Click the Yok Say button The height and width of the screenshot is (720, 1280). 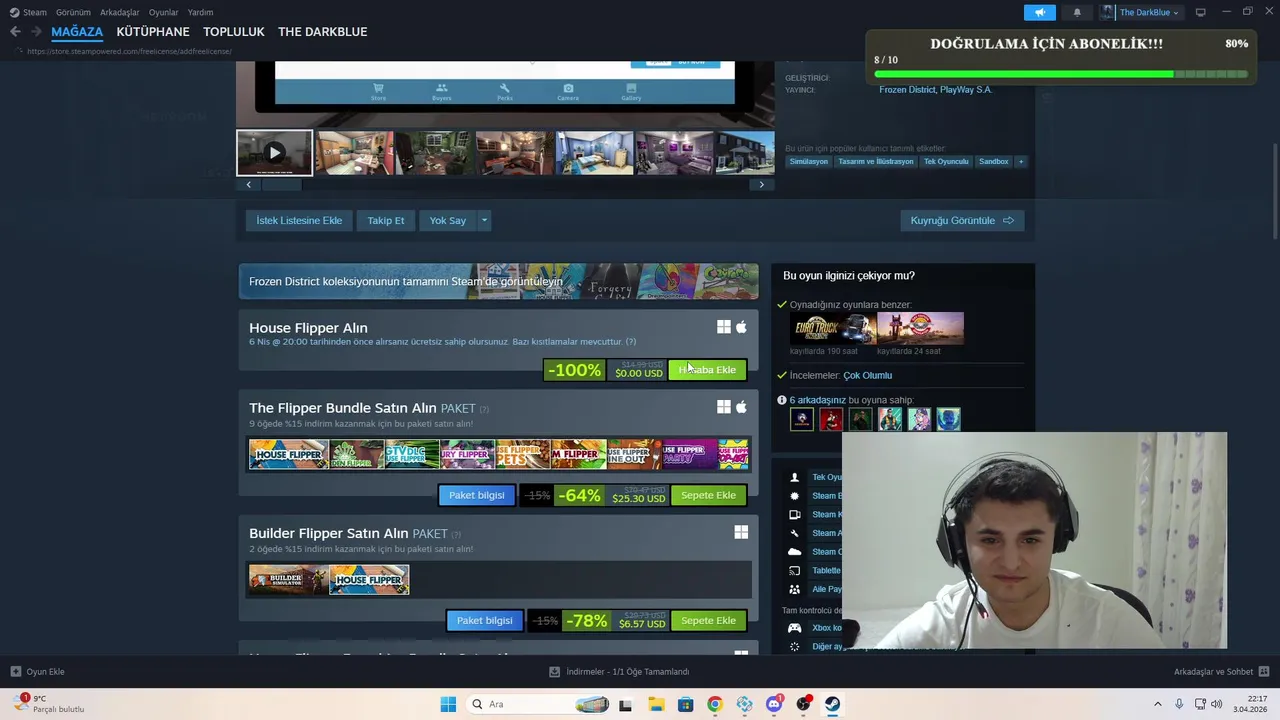(x=448, y=220)
